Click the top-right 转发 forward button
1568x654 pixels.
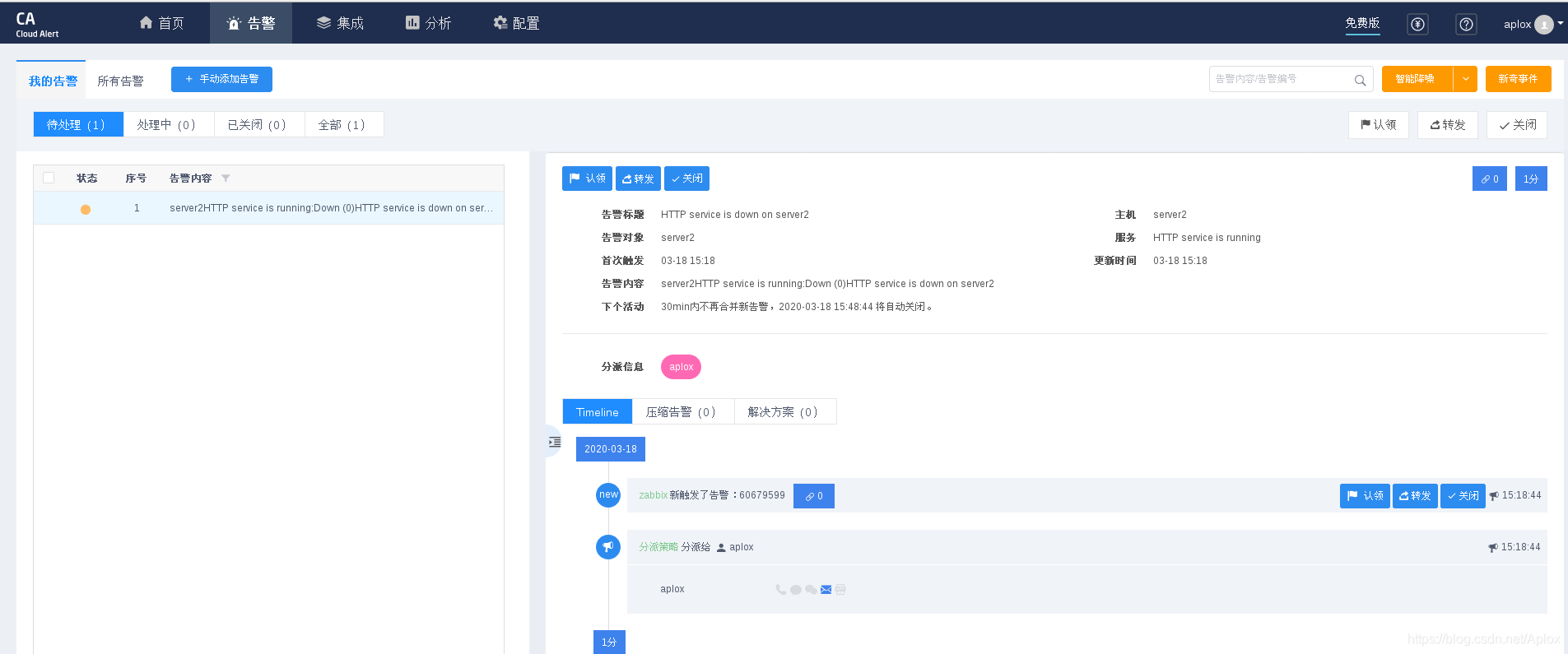[x=1447, y=125]
